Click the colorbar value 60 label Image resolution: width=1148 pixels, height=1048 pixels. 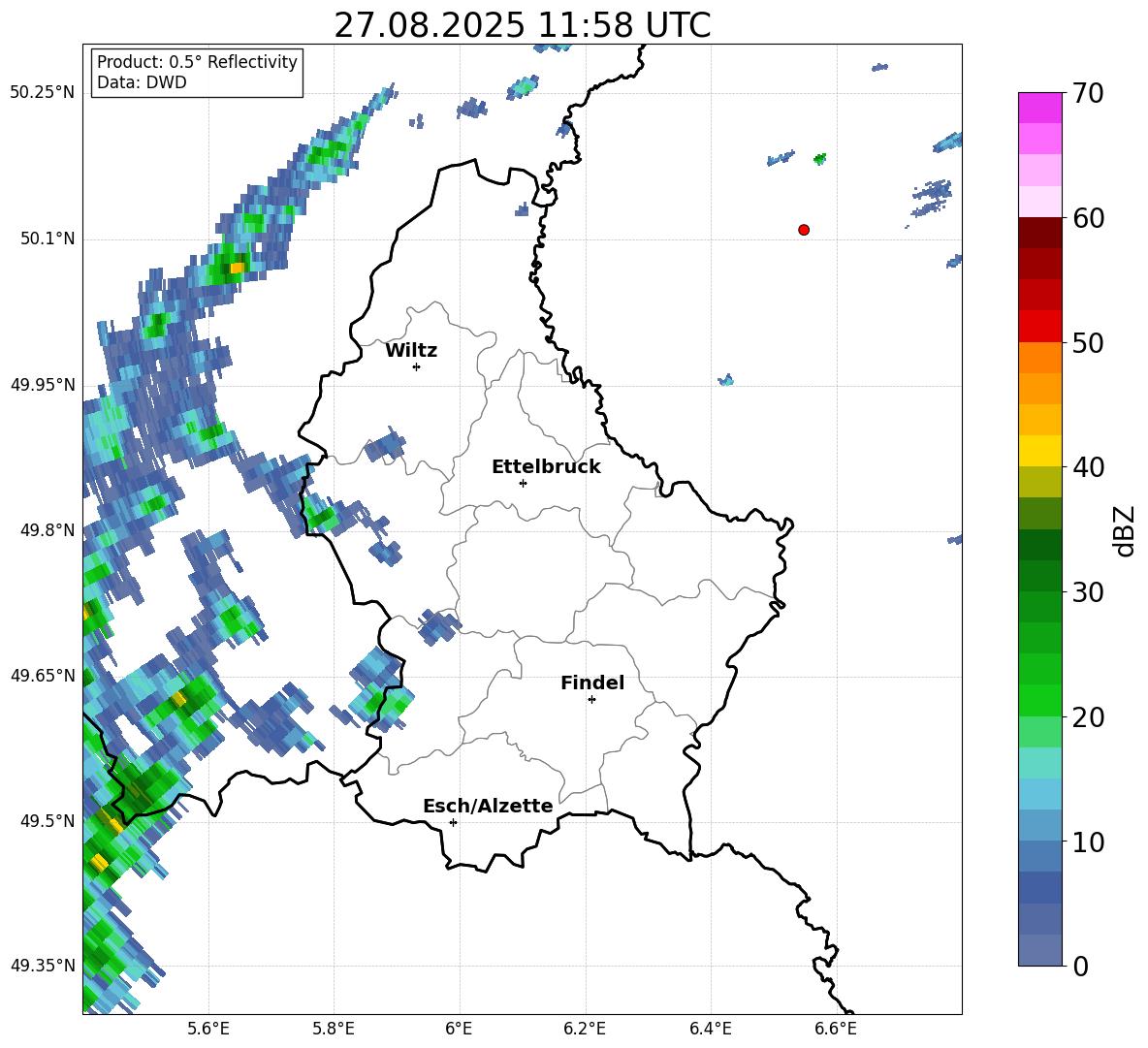pyautogui.click(x=1088, y=218)
